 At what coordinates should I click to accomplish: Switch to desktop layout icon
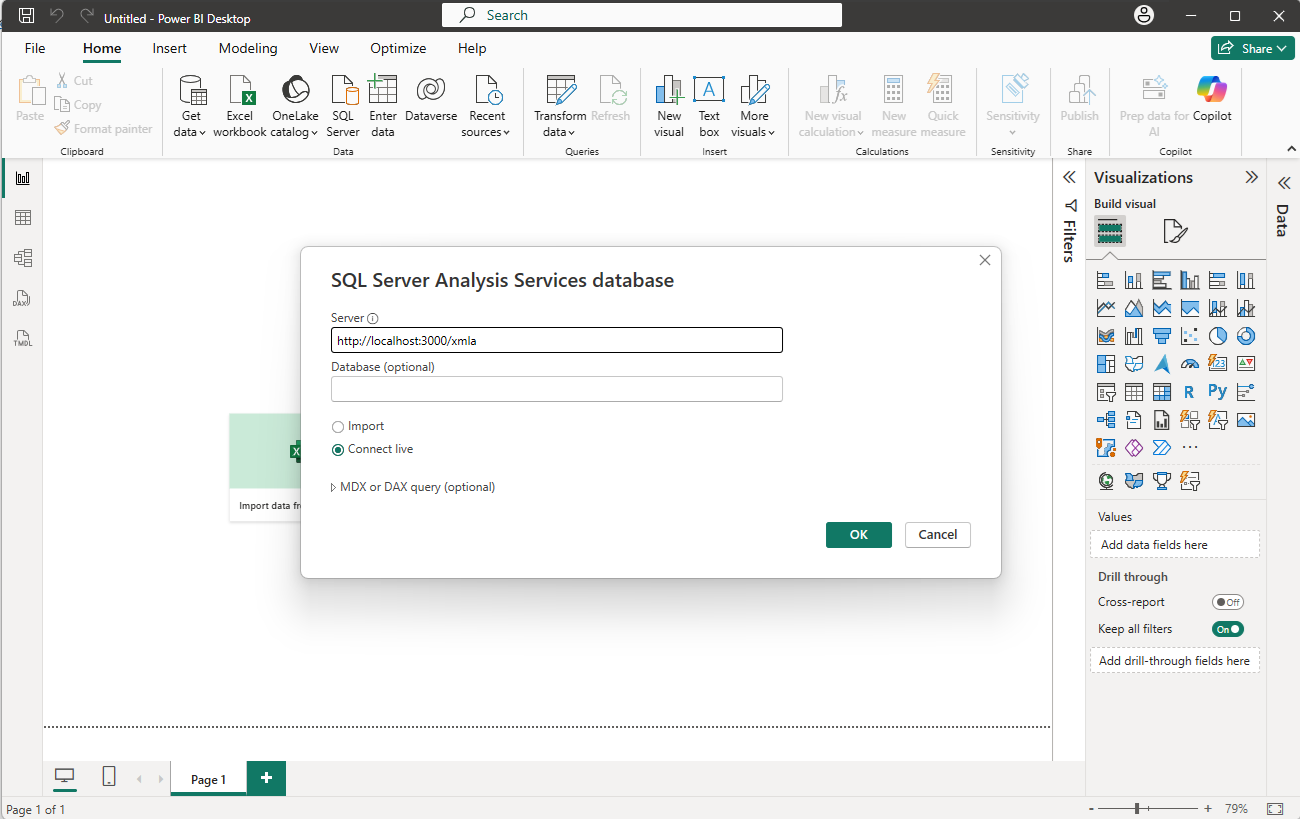[x=65, y=778]
